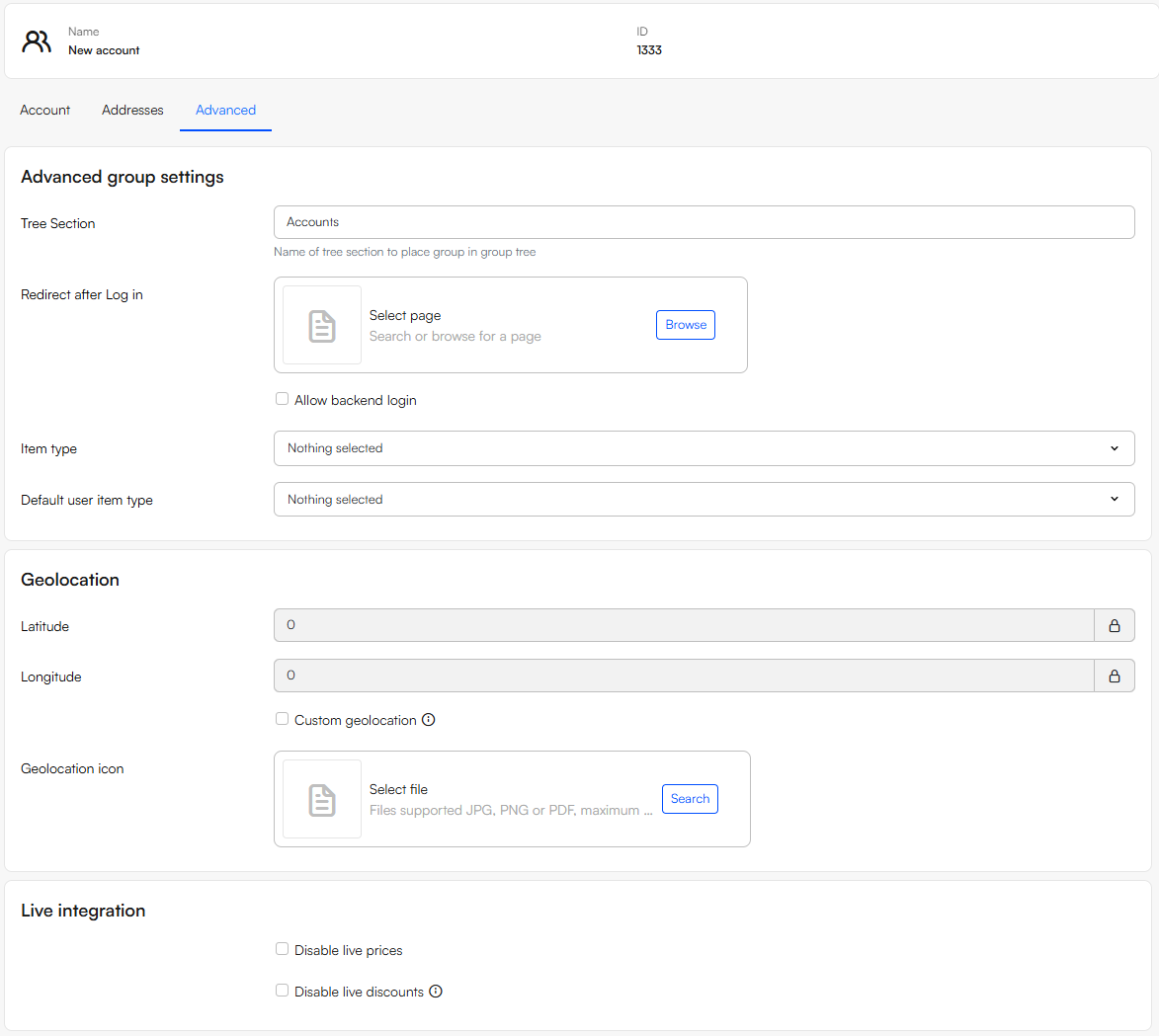
Task: Check the Disable live prices option
Action: click(283, 949)
